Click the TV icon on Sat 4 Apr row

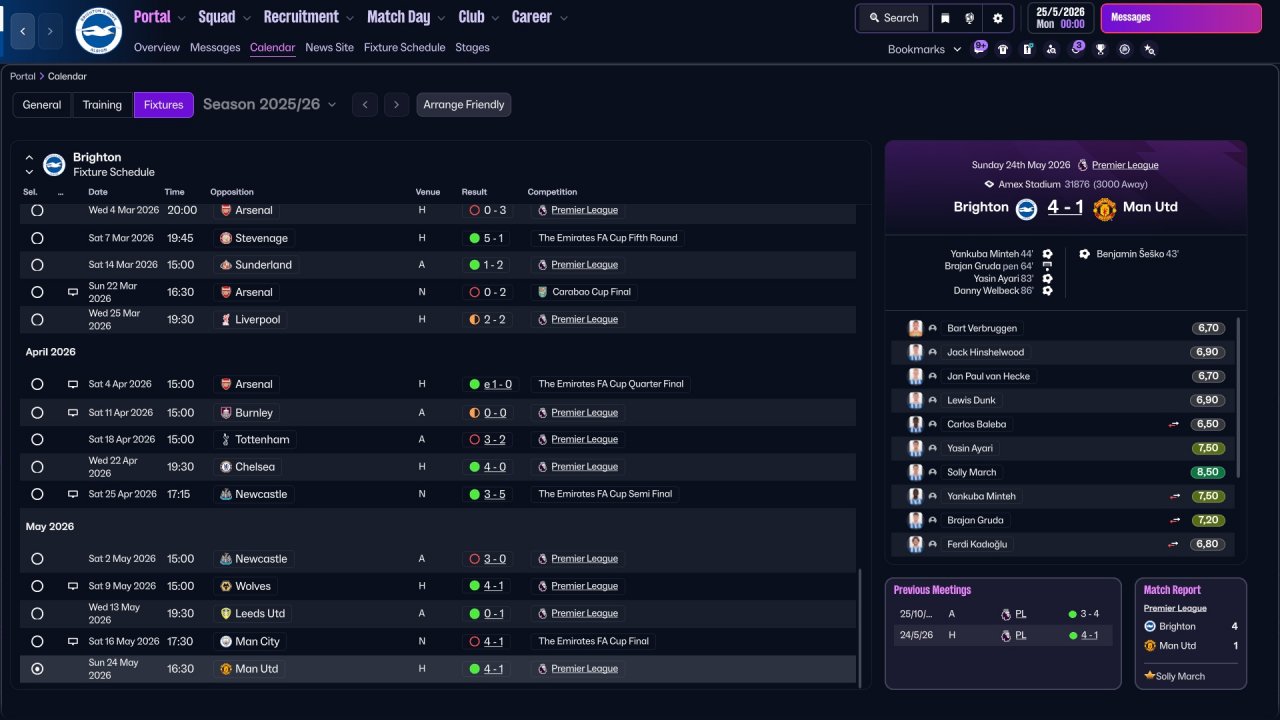pyautogui.click(x=73, y=384)
